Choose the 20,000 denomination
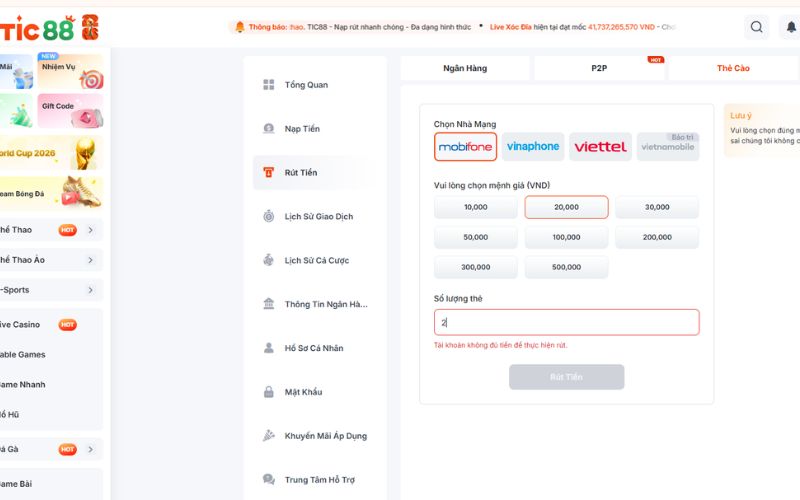The height and width of the screenshot is (500, 800). click(x=566, y=207)
